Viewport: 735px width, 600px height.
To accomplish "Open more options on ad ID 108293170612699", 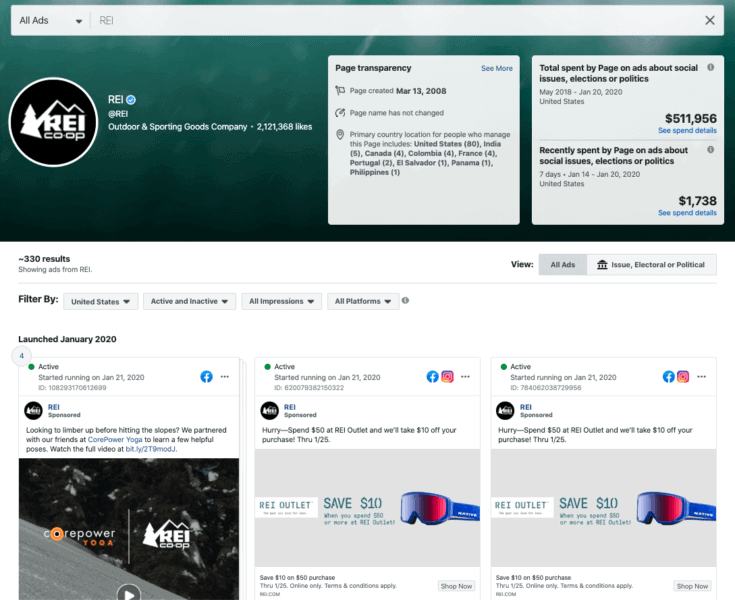I will pos(225,376).
